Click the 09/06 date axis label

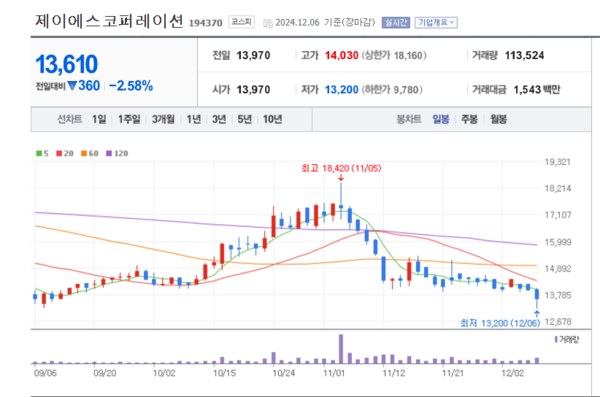pos(45,373)
